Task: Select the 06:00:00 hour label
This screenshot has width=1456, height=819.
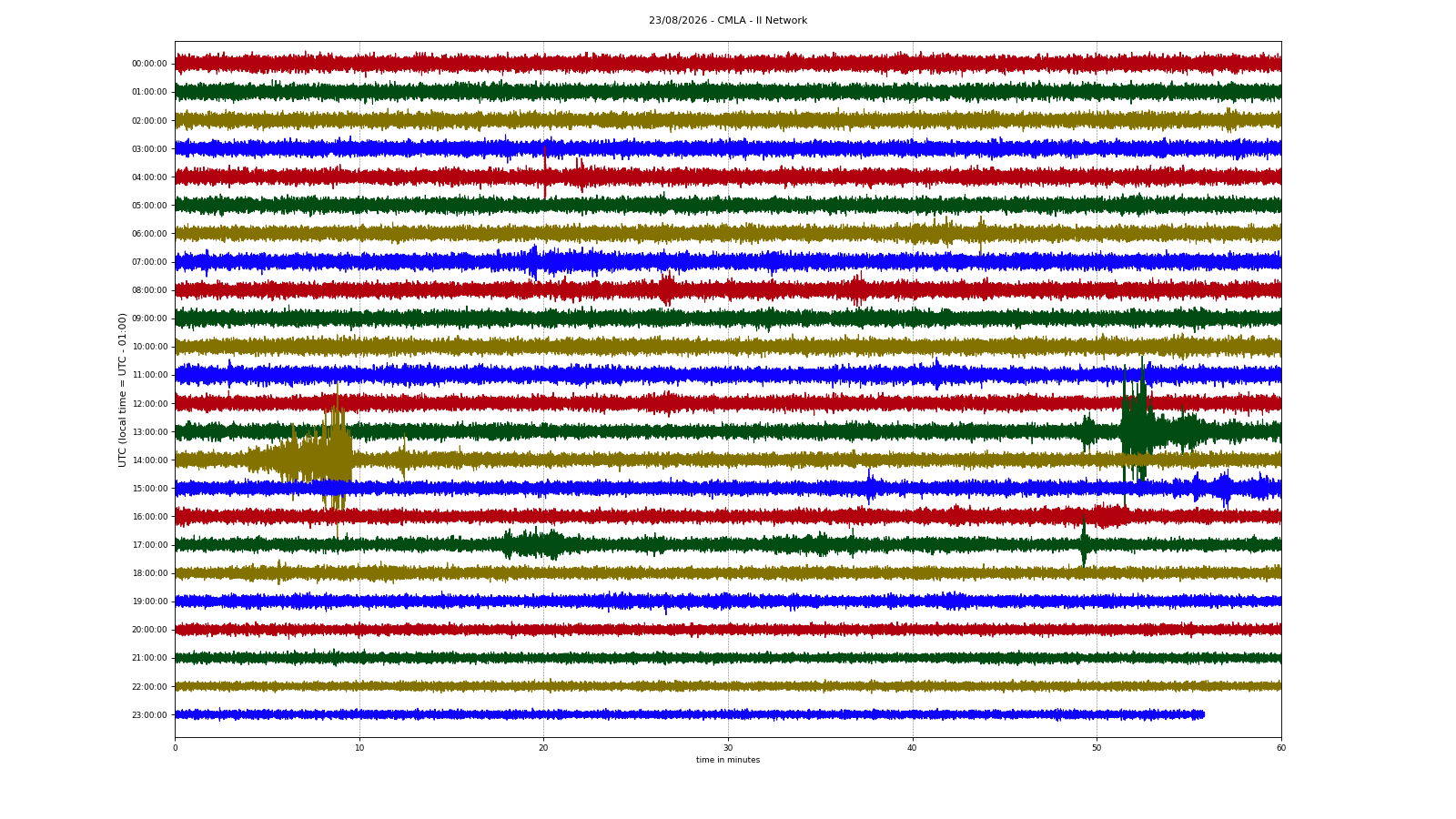Action: coord(149,234)
